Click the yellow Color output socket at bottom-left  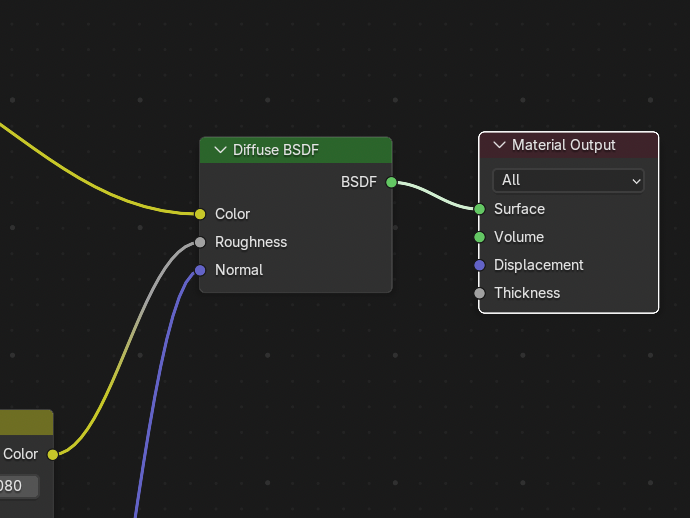coord(52,454)
